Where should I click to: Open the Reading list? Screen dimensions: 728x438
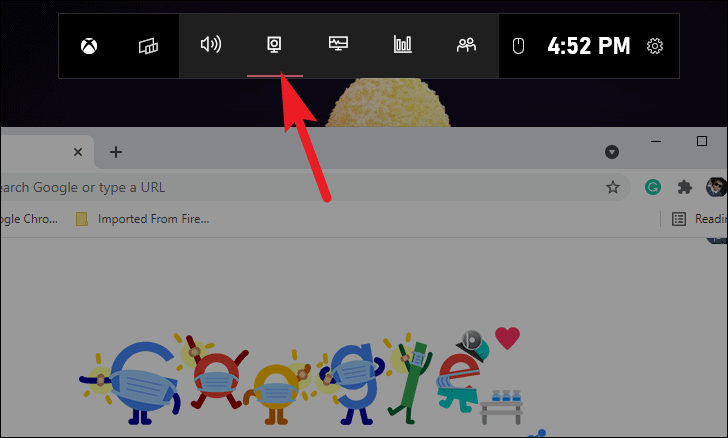click(699, 219)
